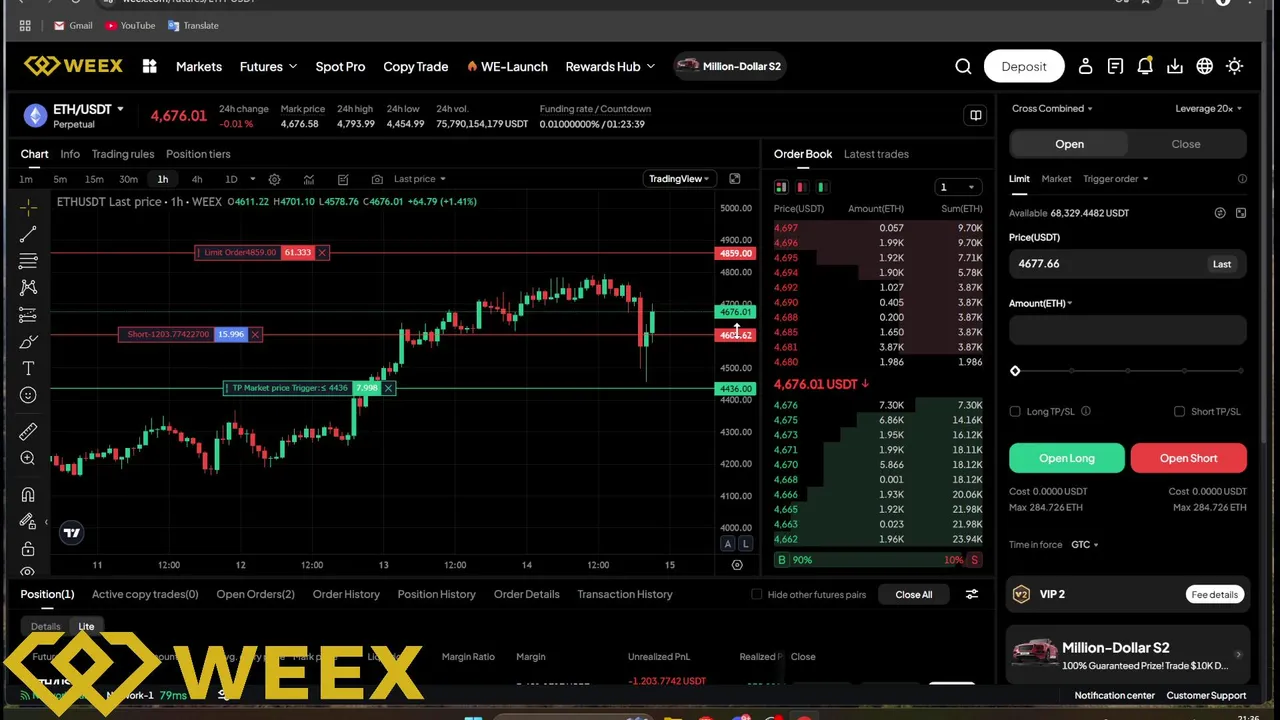
Task: Open the Position tiers tab
Action: (x=198, y=154)
